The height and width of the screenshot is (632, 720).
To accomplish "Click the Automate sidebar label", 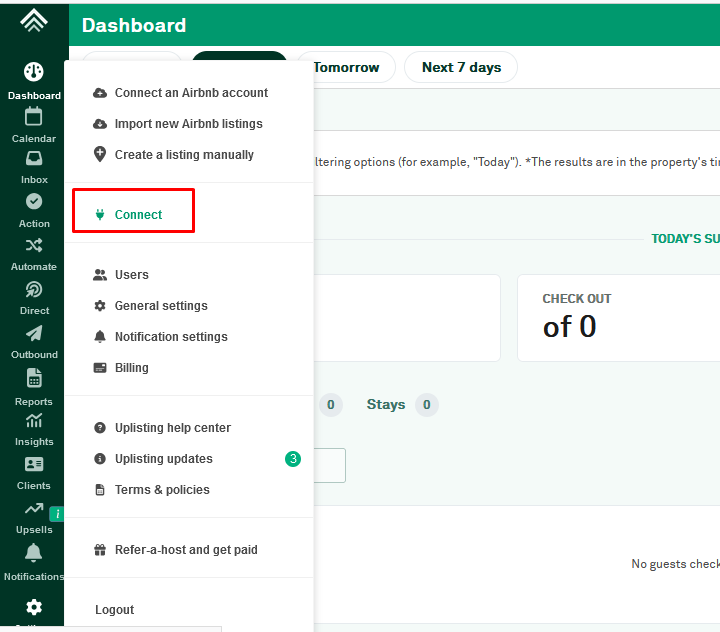I will point(34,267).
